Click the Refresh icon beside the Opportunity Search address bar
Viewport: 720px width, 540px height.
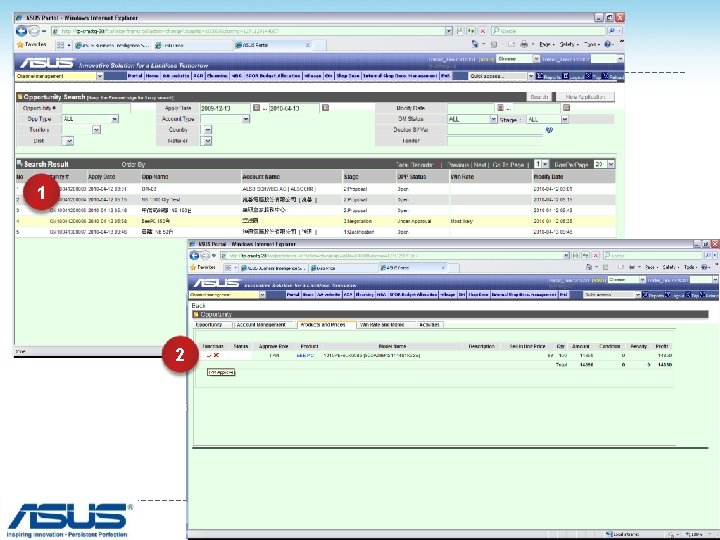[x=471, y=31]
